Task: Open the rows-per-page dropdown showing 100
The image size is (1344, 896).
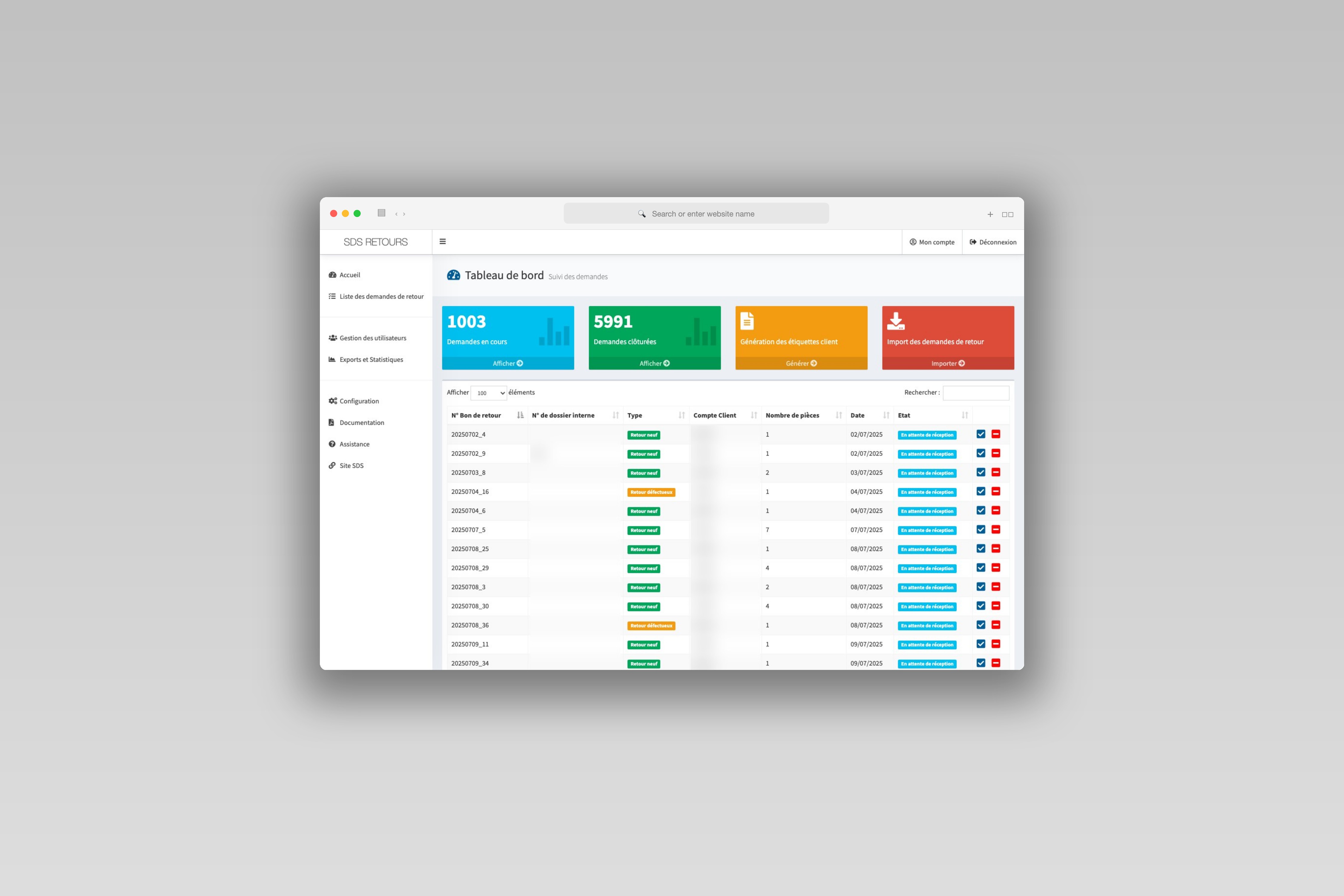Action: click(489, 393)
